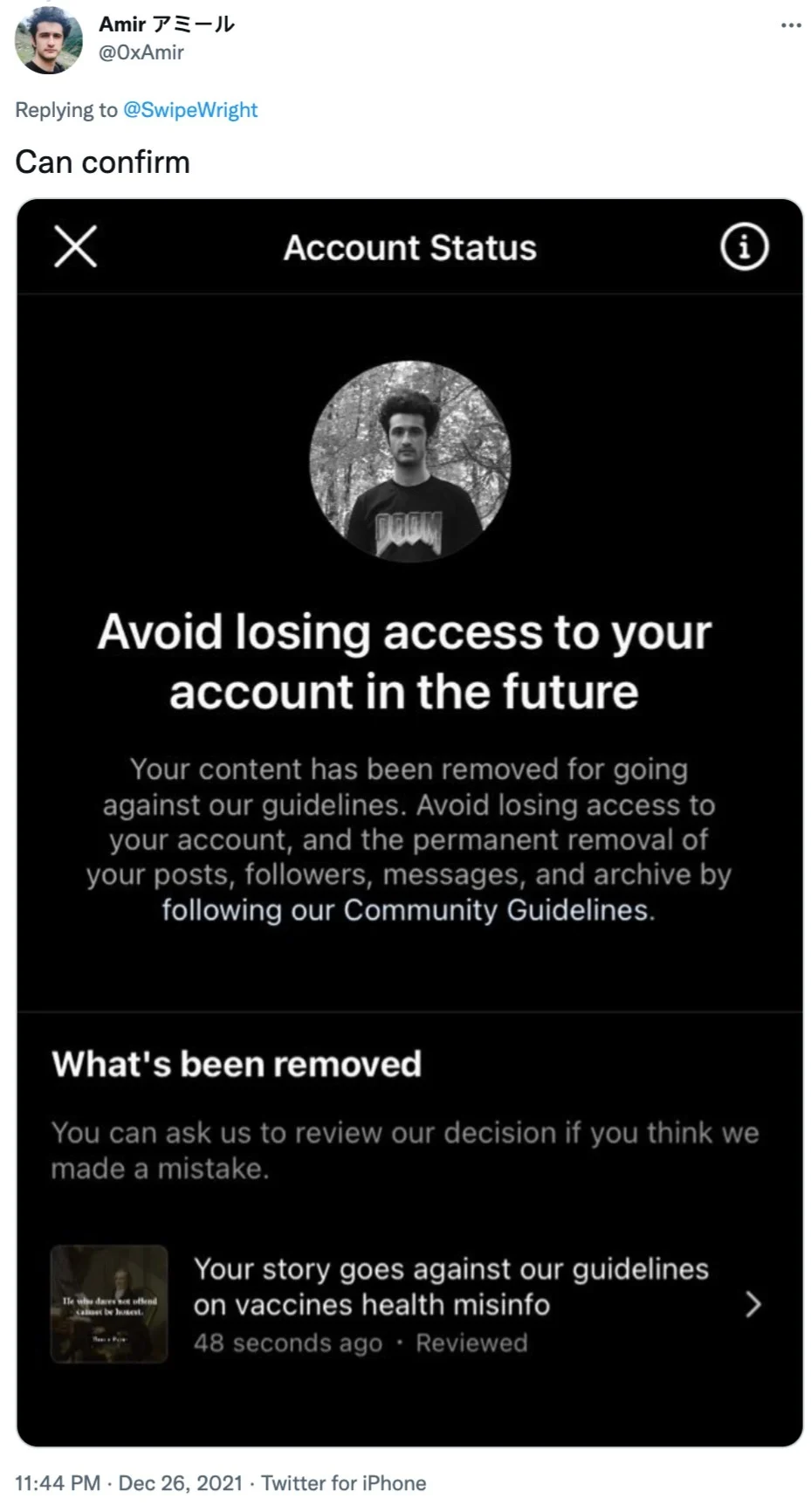The height and width of the screenshot is (1512, 811).
Task: Click the Account Status header title
Action: (409, 248)
